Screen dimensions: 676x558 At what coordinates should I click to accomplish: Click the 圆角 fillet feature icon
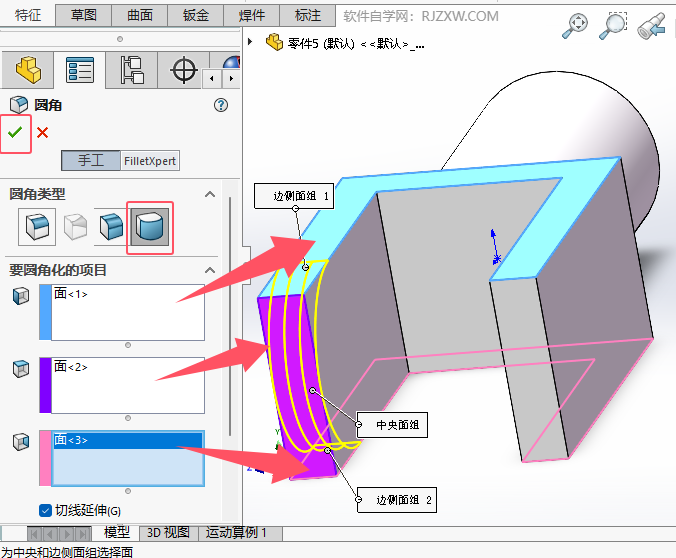(x=19, y=105)
